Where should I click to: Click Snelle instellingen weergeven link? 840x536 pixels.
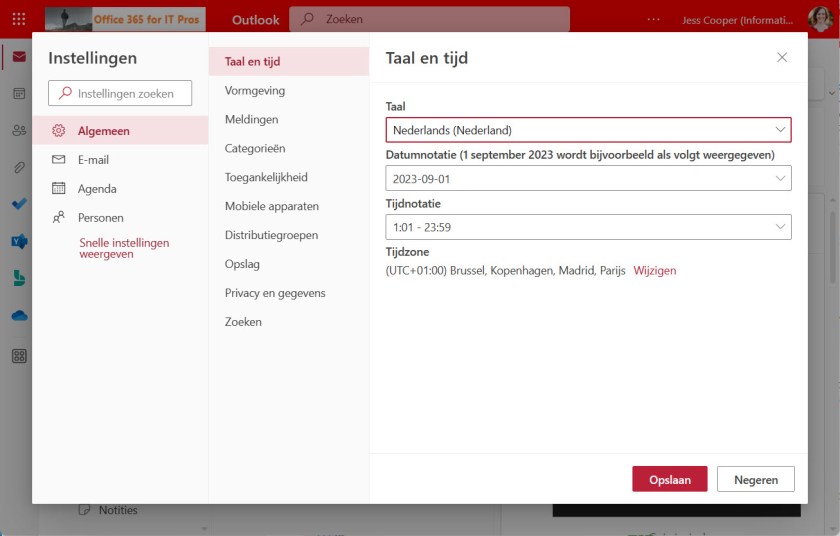click(124, 248)
